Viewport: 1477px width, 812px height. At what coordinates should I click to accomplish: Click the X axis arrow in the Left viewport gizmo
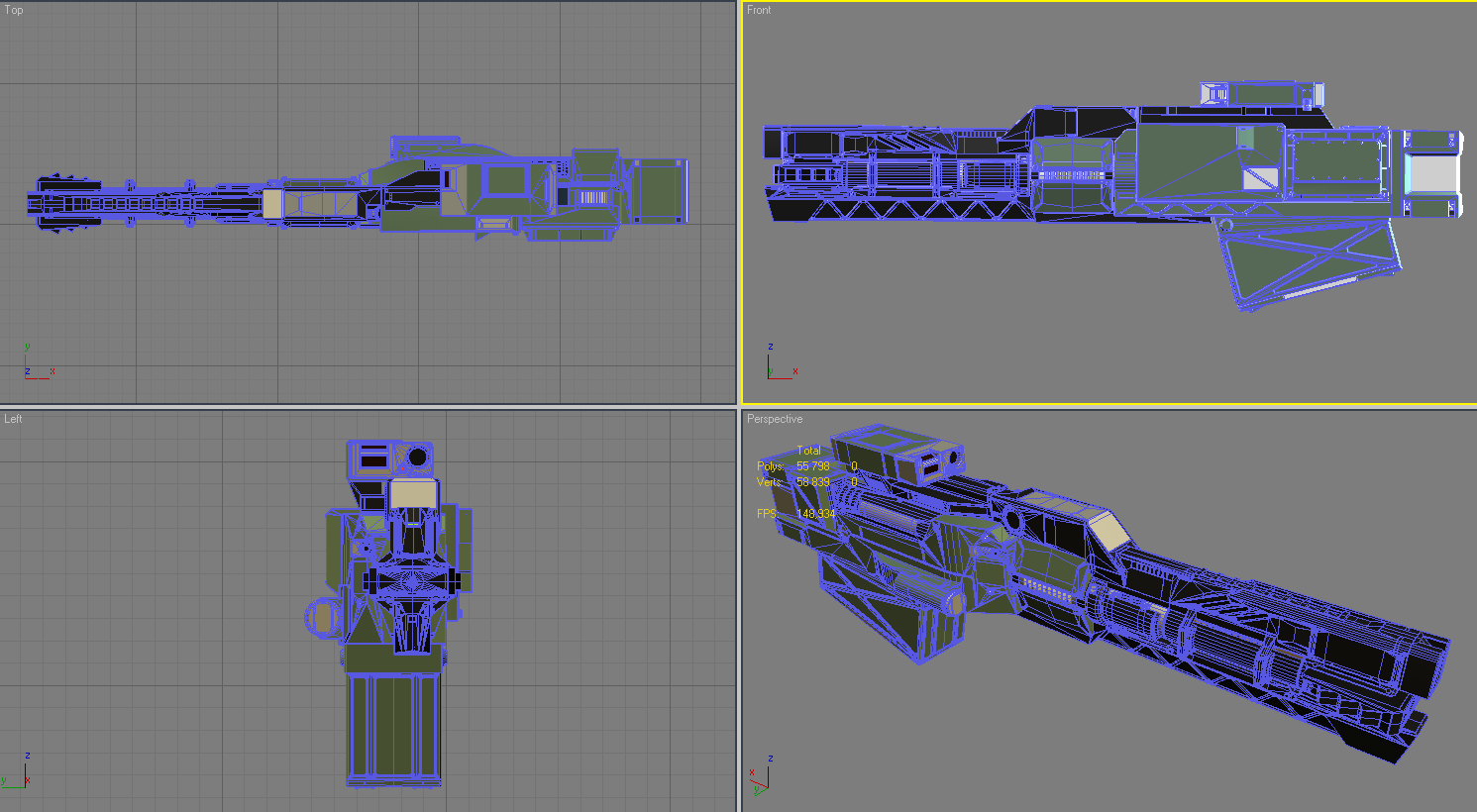28,780
